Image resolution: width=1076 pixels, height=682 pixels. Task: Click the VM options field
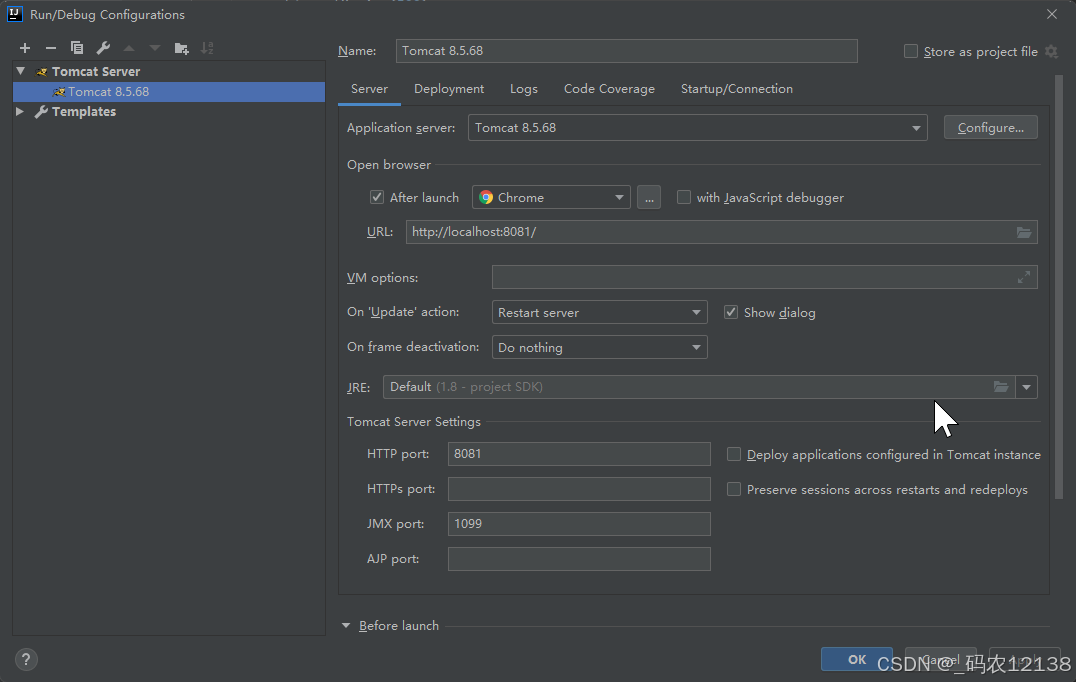point(764,277)
